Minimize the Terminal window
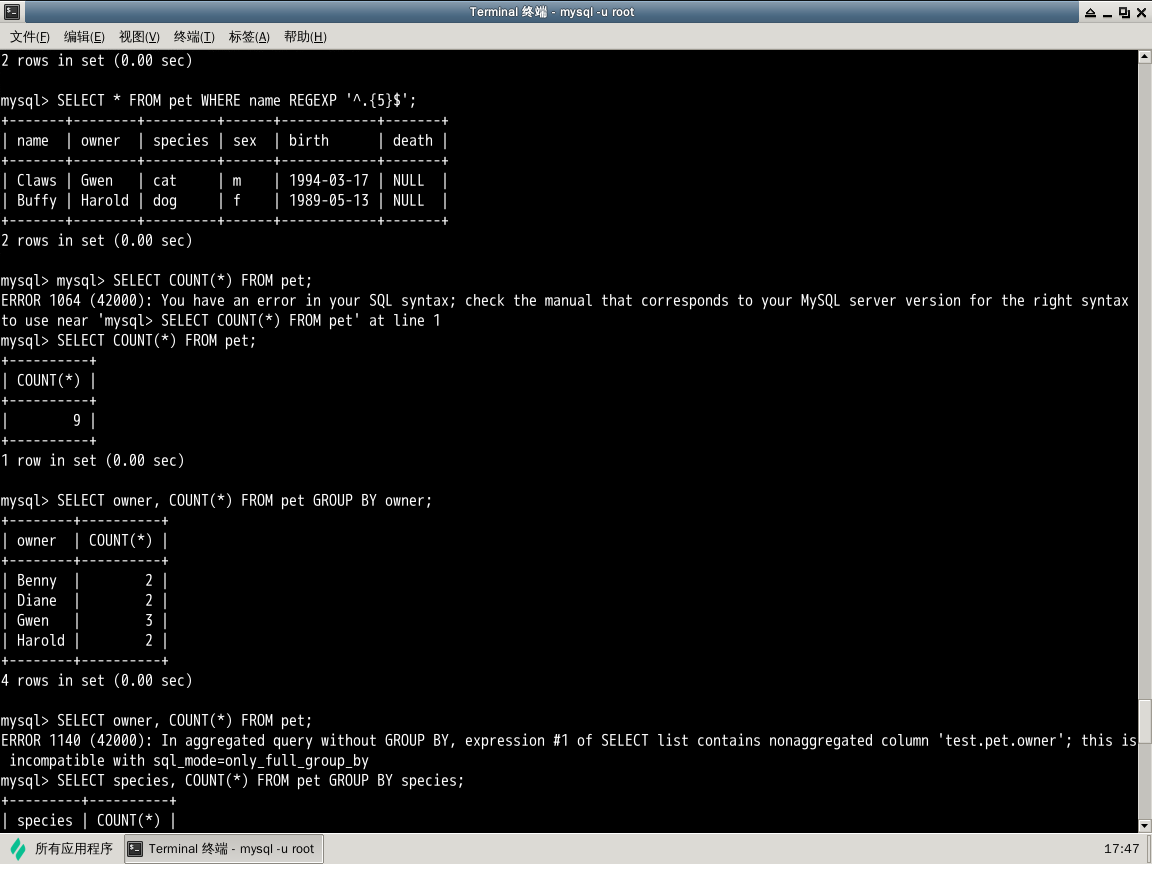Screen dimensions: 1152x896 1107,12
